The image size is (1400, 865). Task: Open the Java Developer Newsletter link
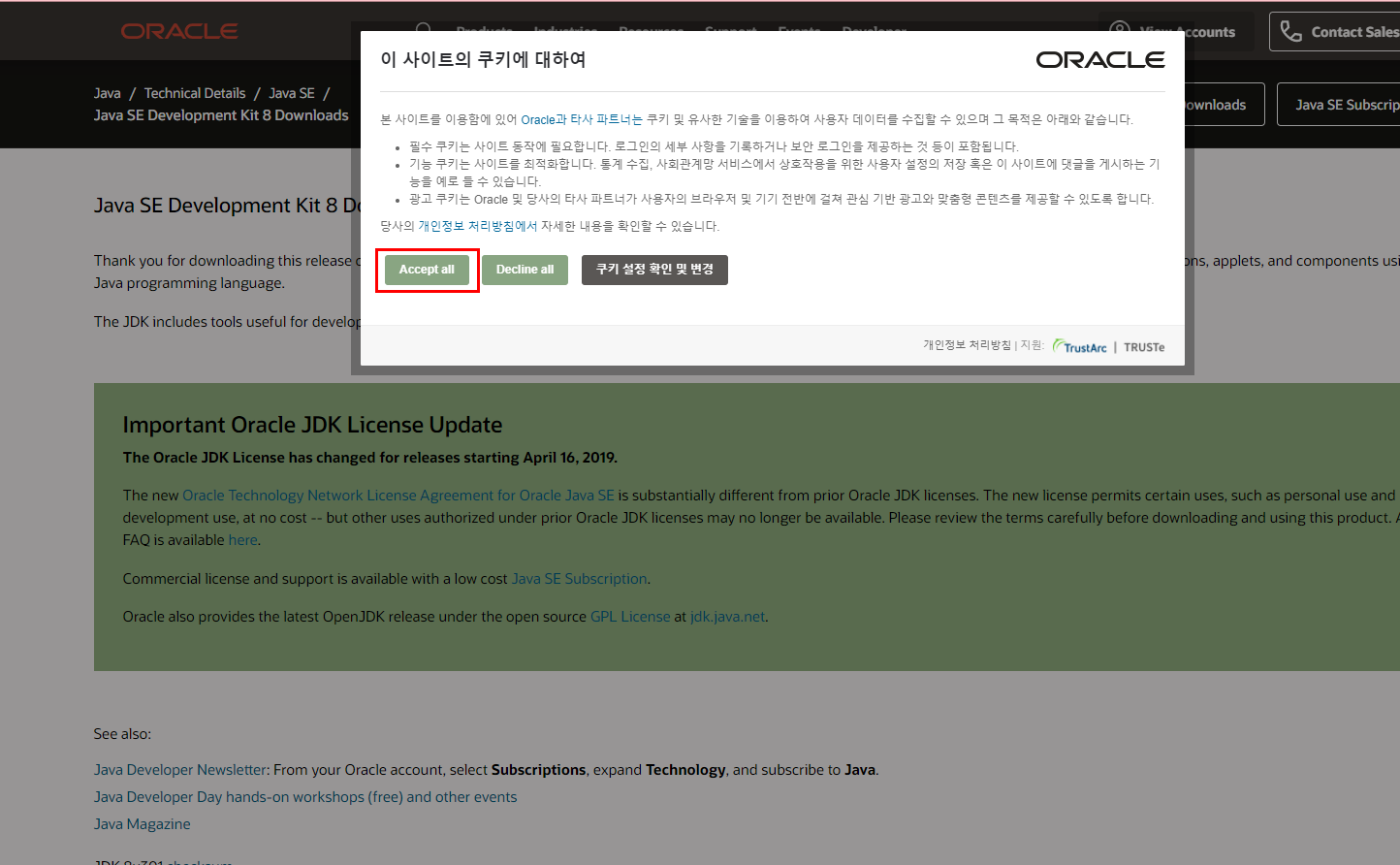tap(180, 770)
